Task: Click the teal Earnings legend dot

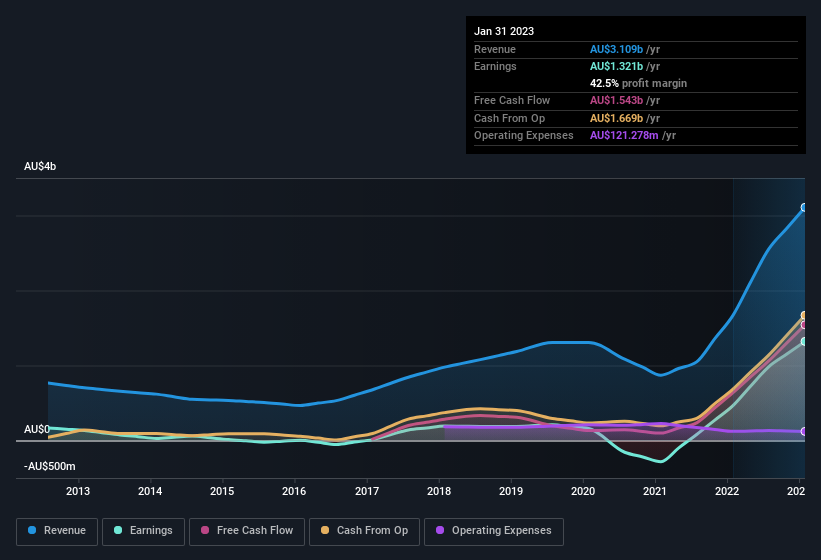Action: (x=117, y=531)
